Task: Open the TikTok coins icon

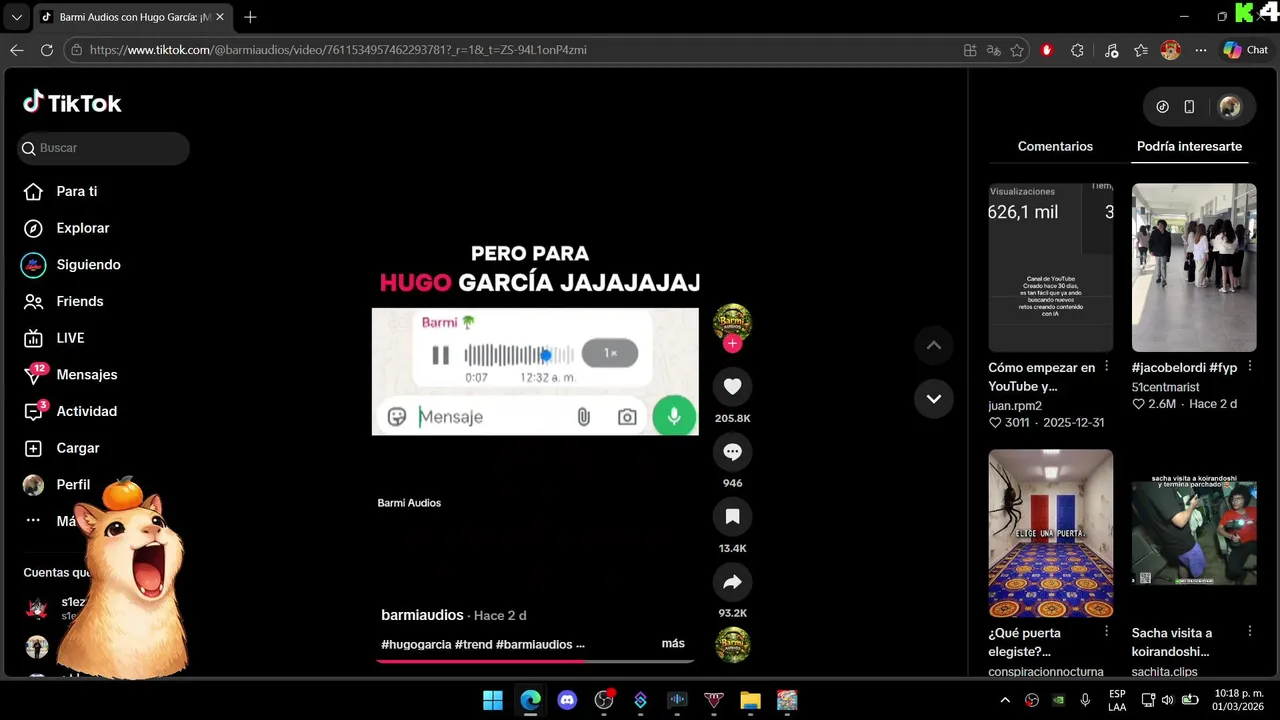Action: (1162, 107)
